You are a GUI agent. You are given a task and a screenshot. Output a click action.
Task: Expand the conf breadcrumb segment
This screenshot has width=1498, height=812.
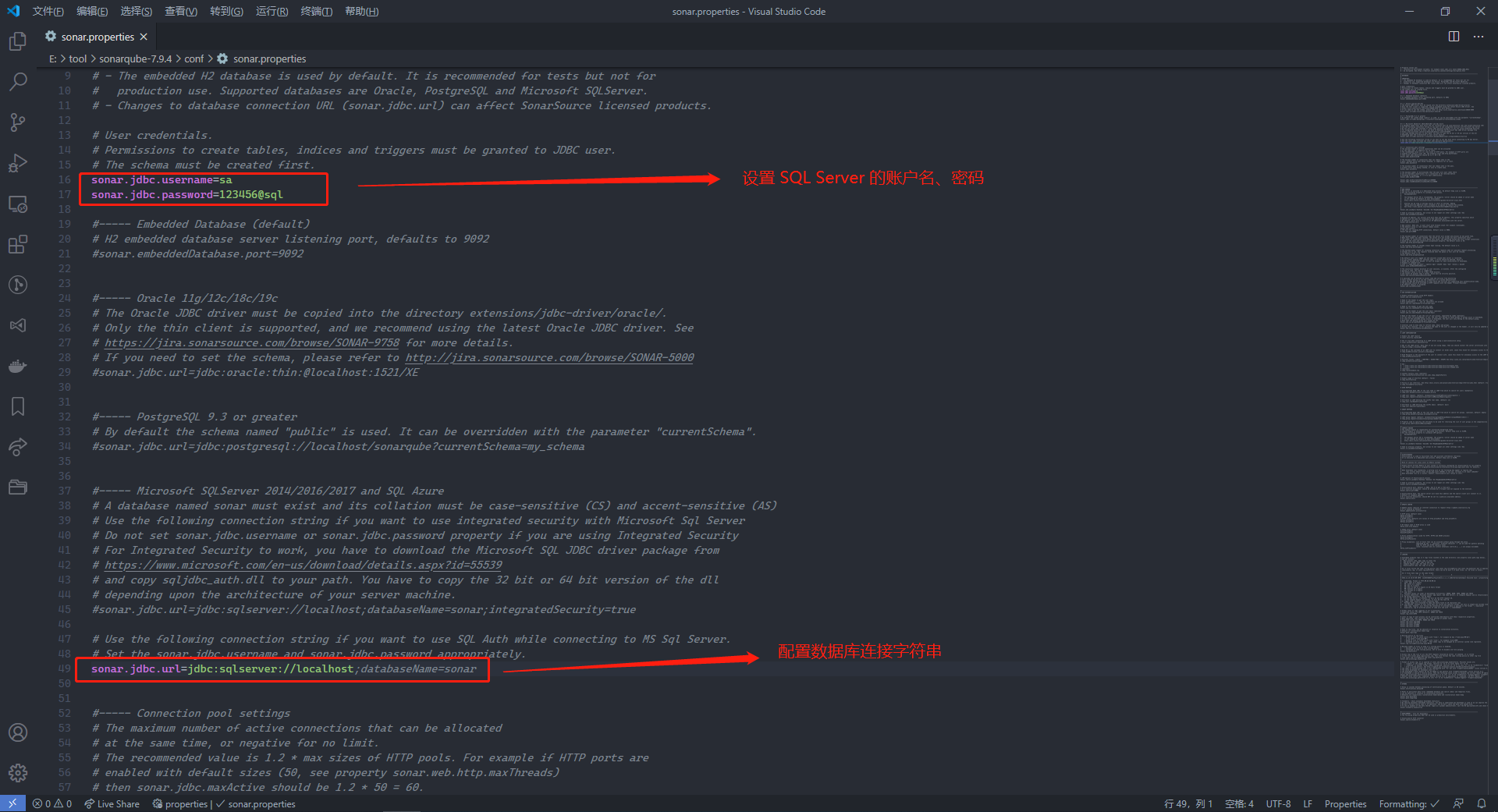click(193, 59)
